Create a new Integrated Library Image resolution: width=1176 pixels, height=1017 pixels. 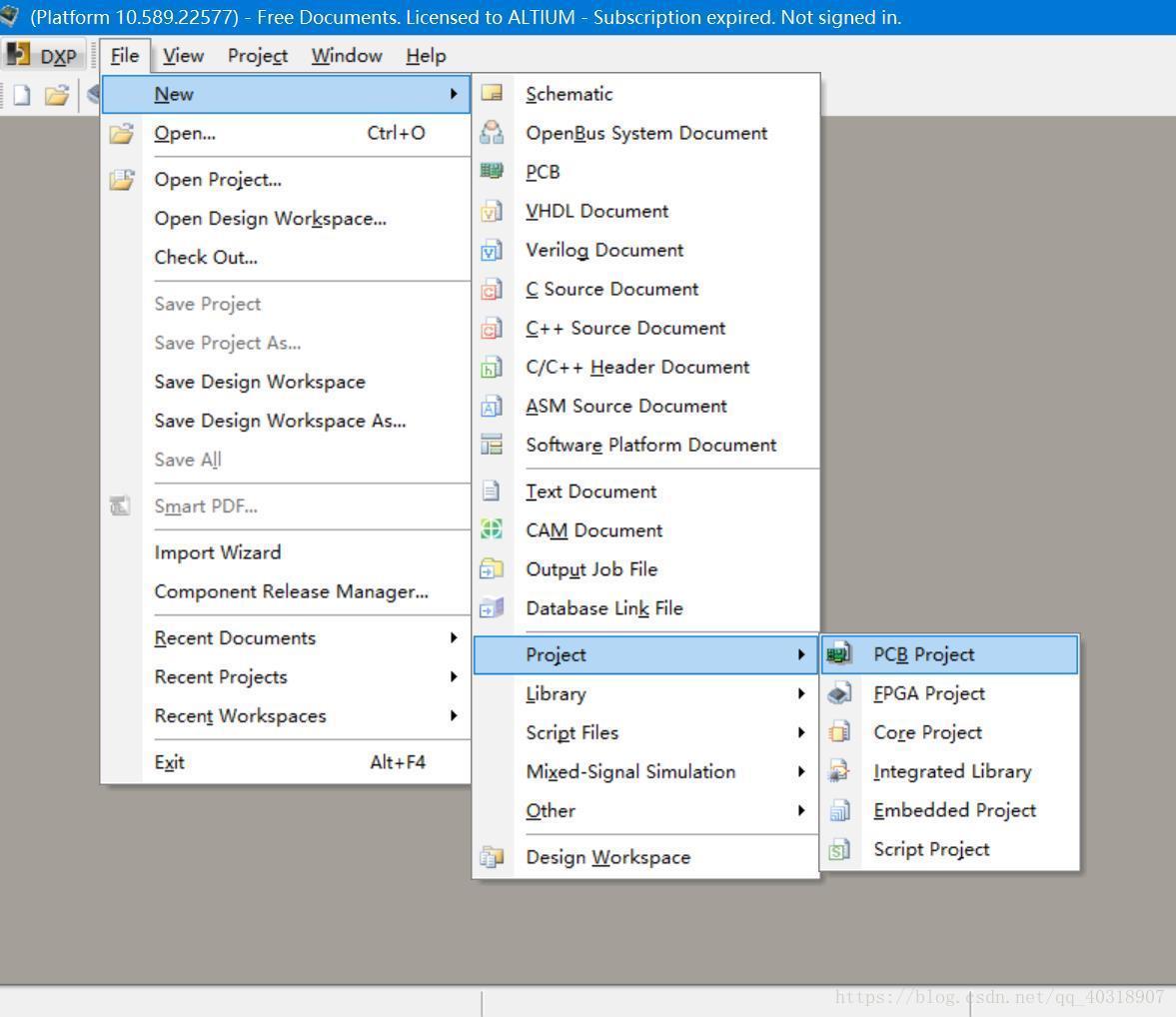[x=950, y=772]
